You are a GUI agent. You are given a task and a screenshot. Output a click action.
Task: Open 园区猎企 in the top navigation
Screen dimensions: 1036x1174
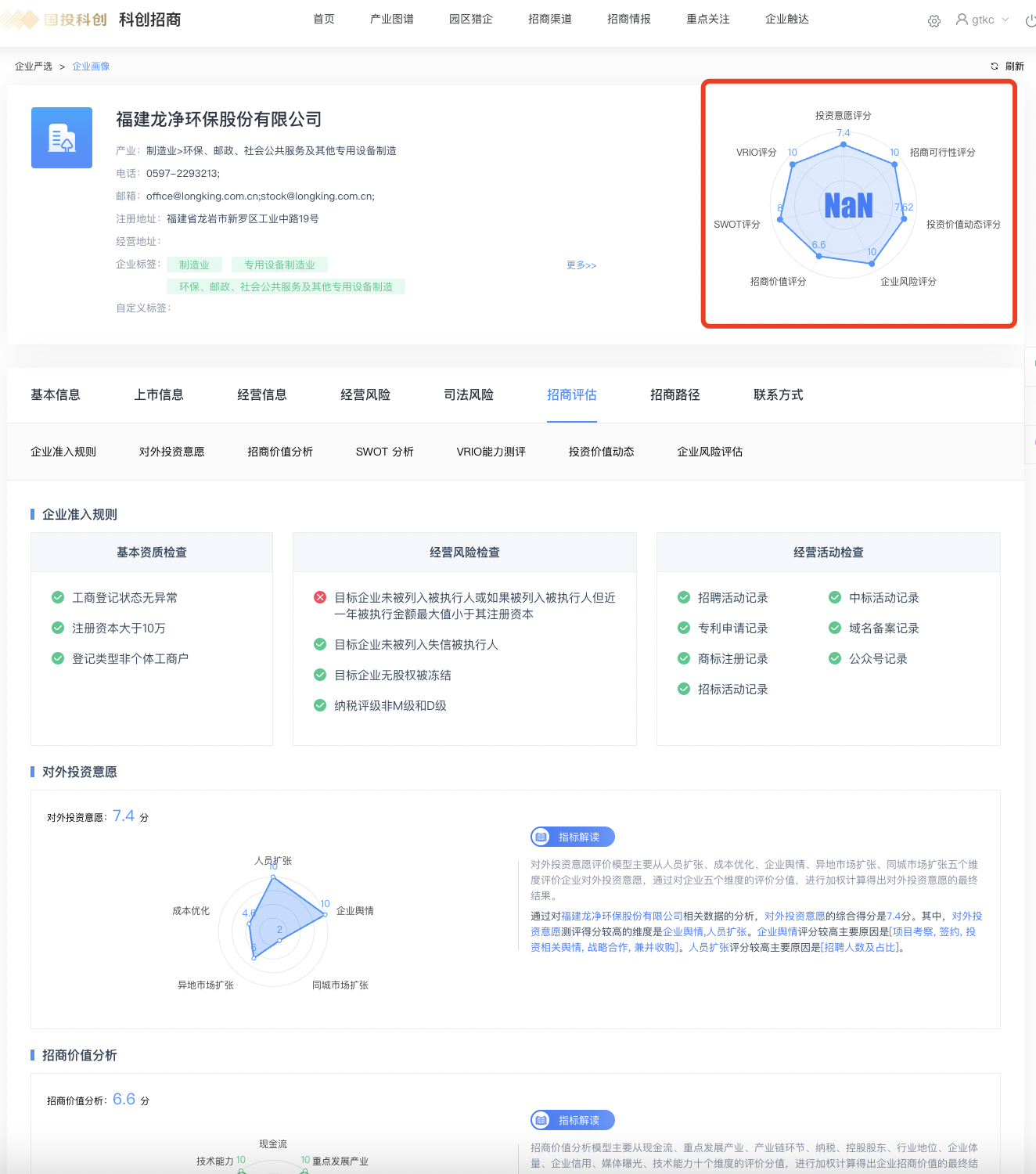(471, 20)
